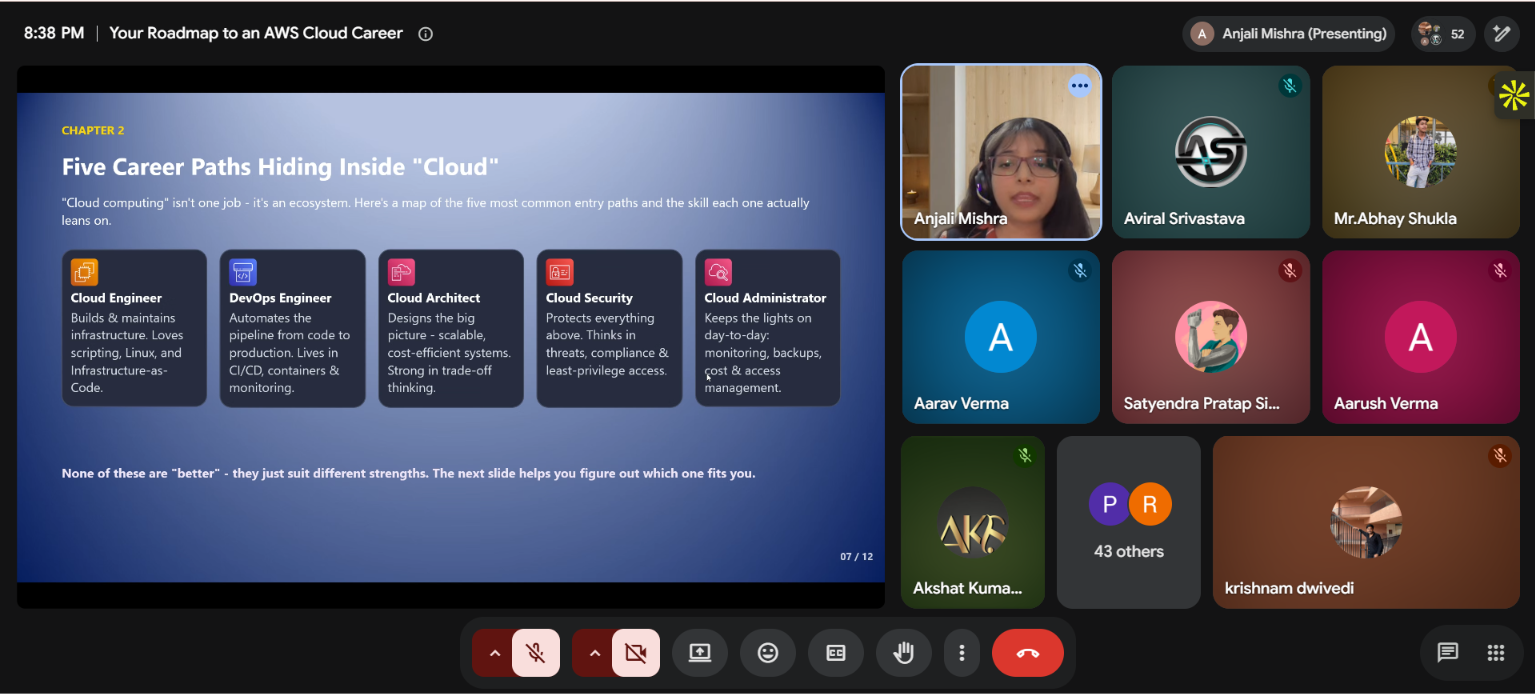Click the meeting title "Your Roadmap to an AWS Cloud Career"
The height and width of the screenshot is (694, 1535).
(256, 33)
